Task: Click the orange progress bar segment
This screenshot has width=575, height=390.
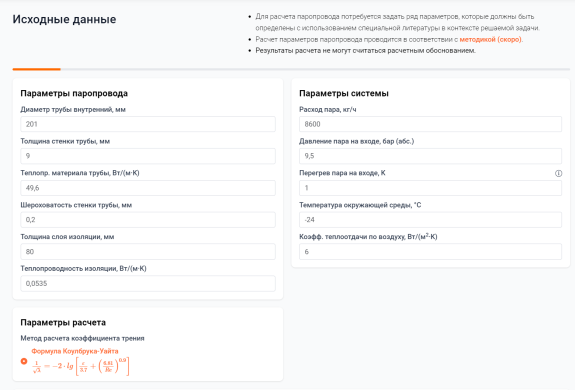Action: [36, 69]
